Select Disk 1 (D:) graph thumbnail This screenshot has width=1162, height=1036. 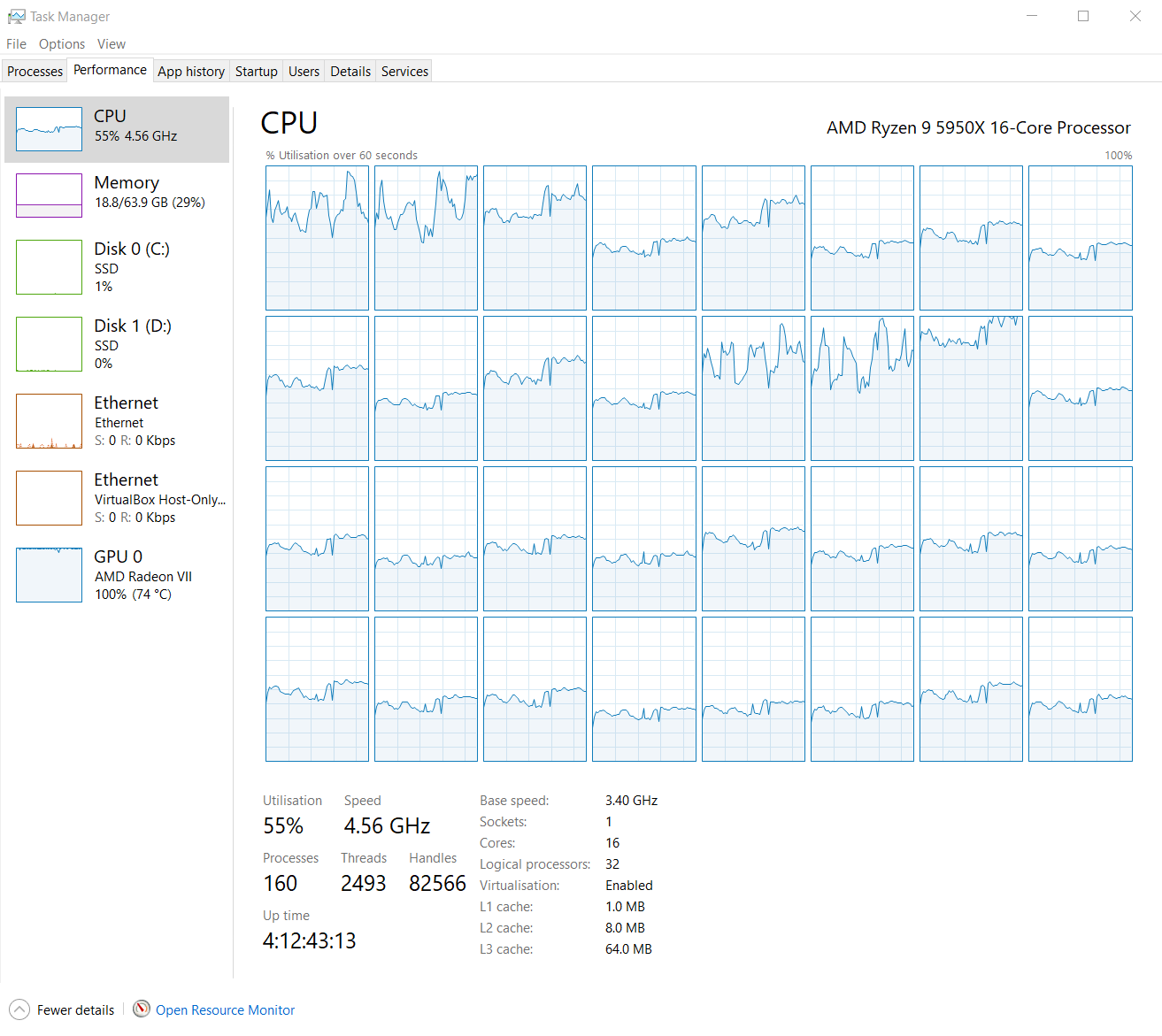49,344
